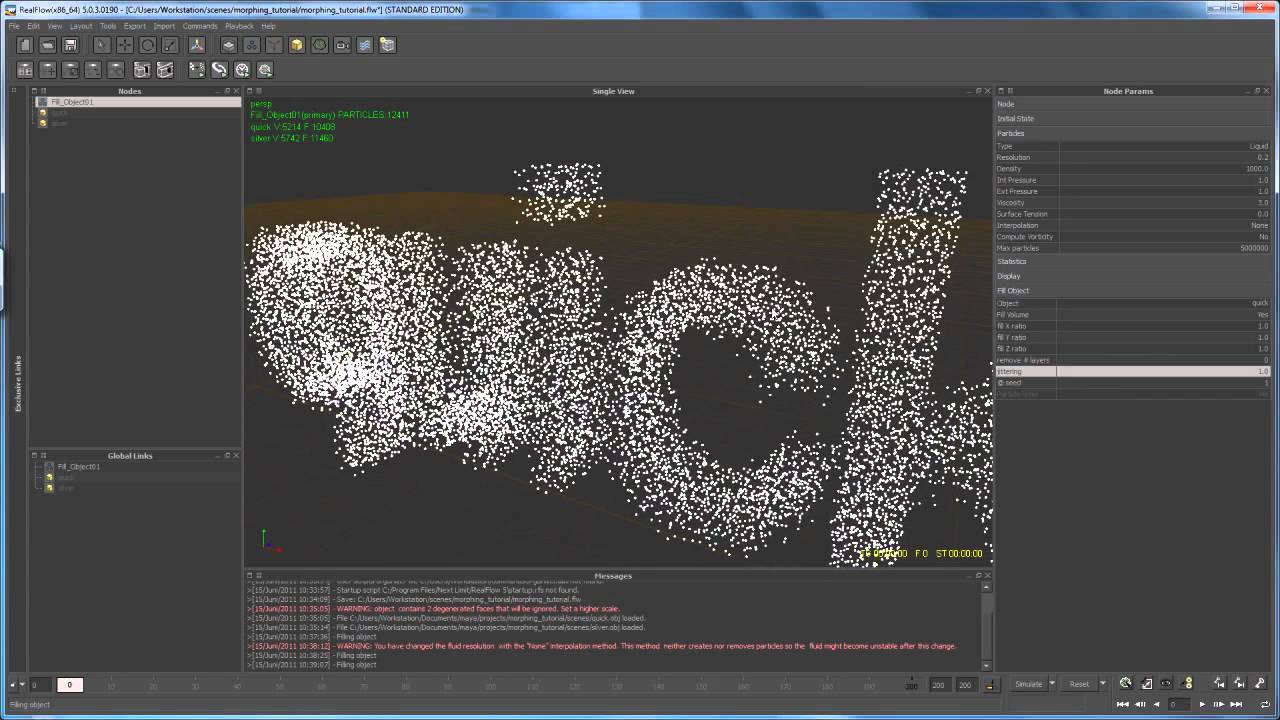This screenshot has width=1280, height=720.
Task: Open the three-spheres particle emitter icon
Action: 251,45
